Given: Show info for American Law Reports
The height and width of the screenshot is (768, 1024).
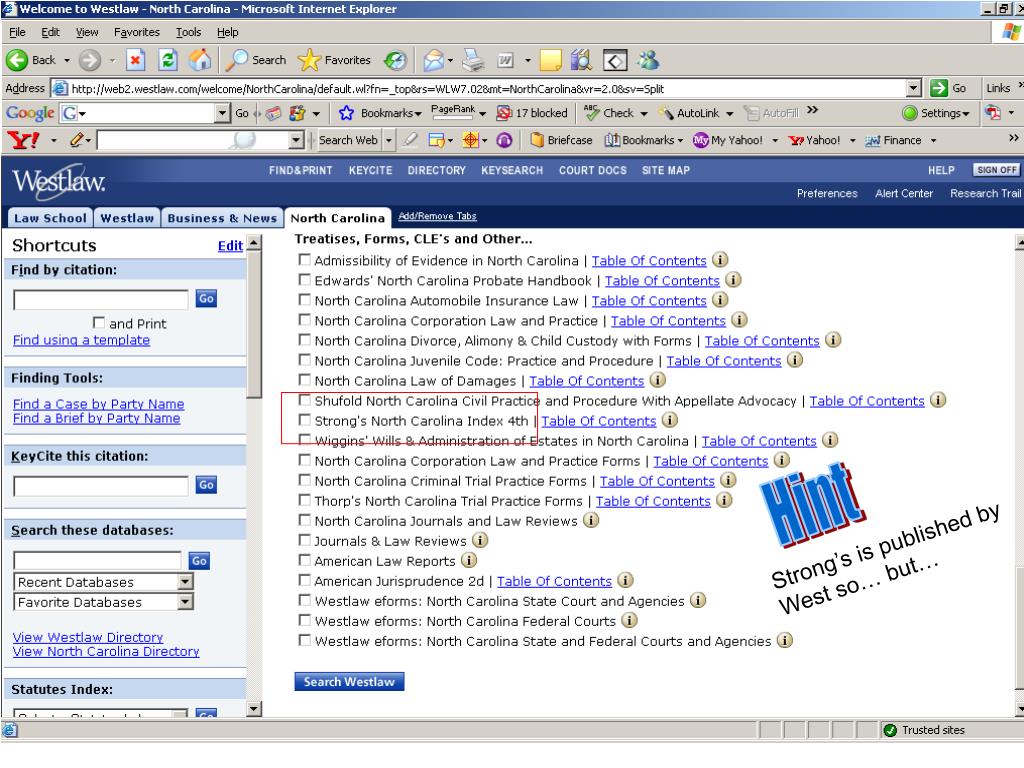Looking at the screenshot, I should pyautogui.click(x=469, y=560).
